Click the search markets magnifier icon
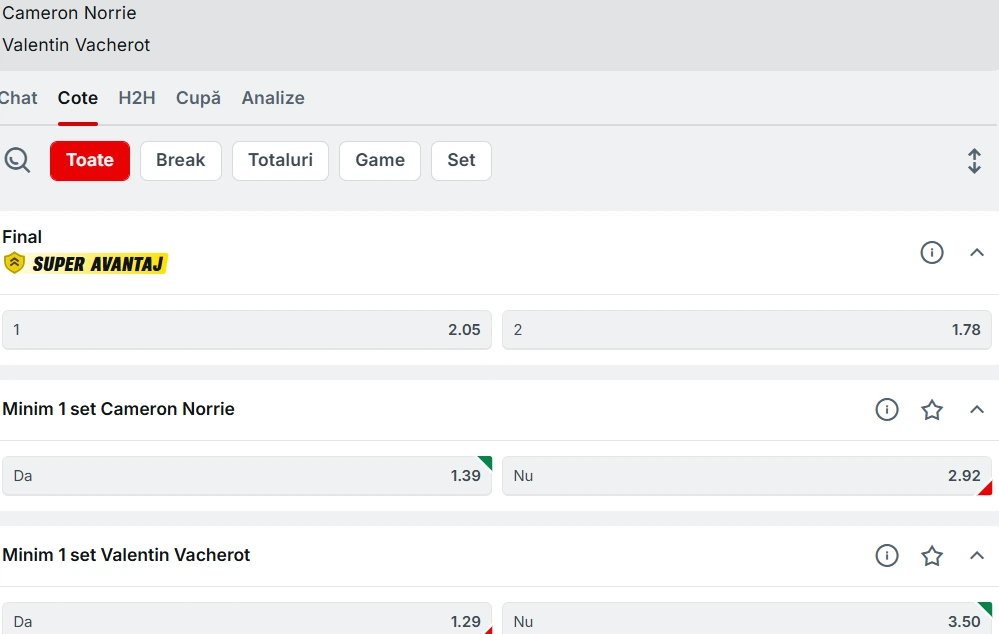The image size is (999, 634). pyautogui.click(x=17, y=160)
